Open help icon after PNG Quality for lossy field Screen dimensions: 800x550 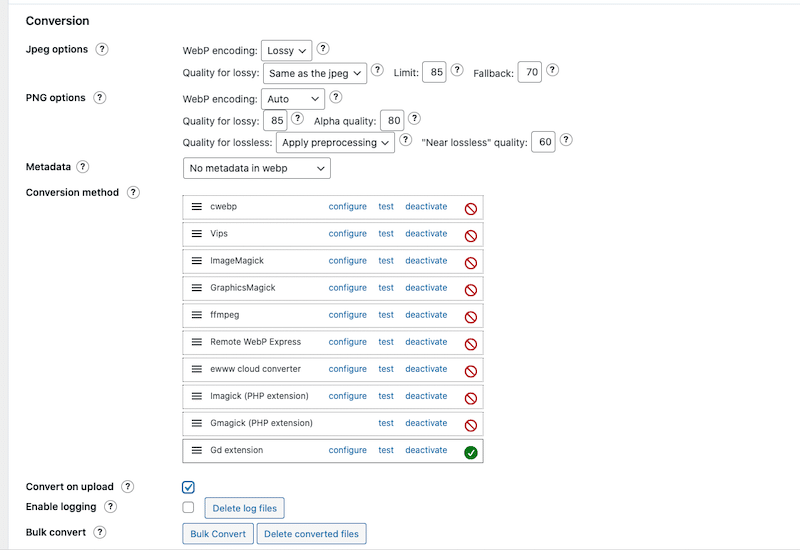point(297,119)
